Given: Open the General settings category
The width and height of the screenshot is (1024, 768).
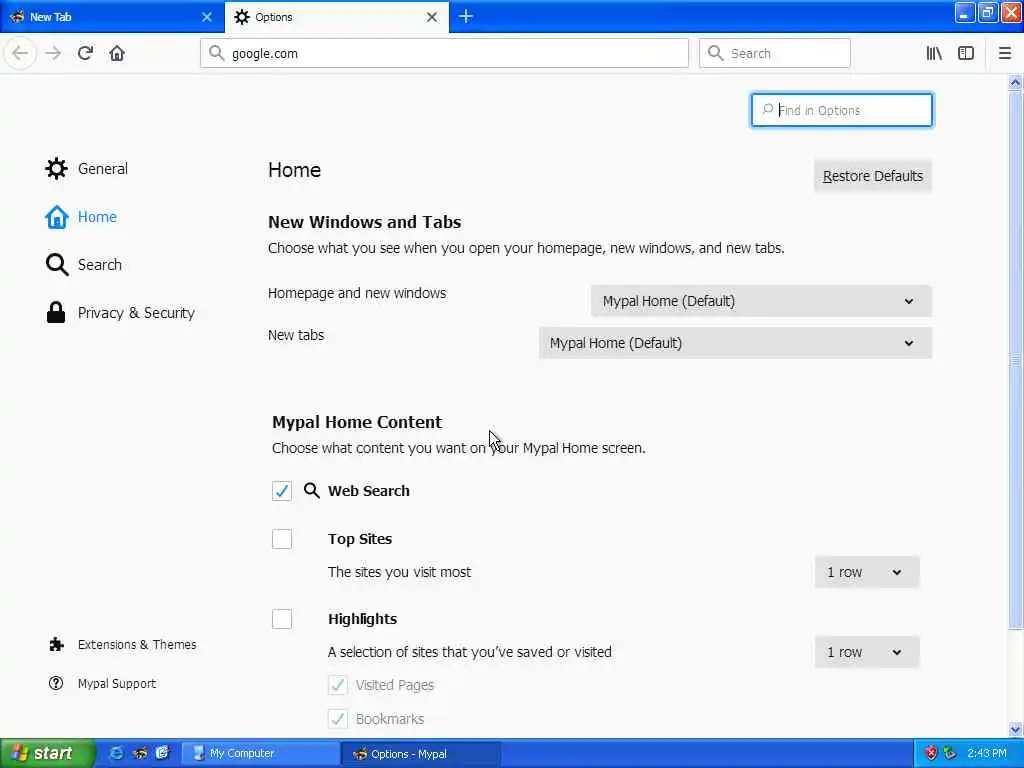Looking at the screenshot, I should click(86, 168).
